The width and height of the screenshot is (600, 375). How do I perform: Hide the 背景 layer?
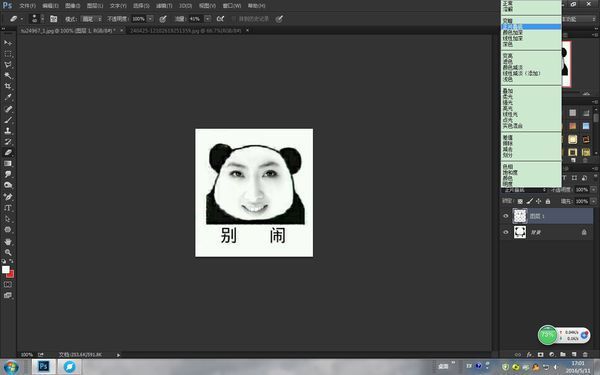pyautogui.click(x=505, y=232)
